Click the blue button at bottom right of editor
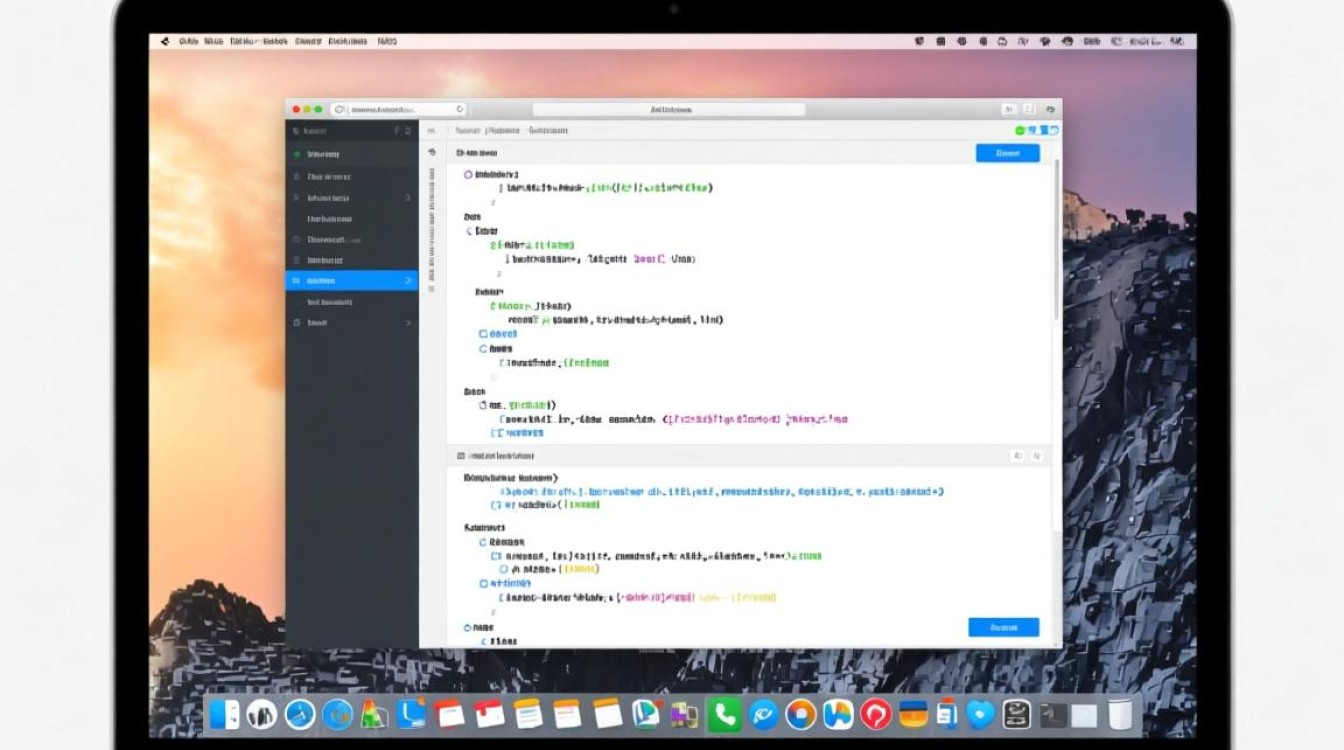 pyautogui.click(x=1003, y=627)
